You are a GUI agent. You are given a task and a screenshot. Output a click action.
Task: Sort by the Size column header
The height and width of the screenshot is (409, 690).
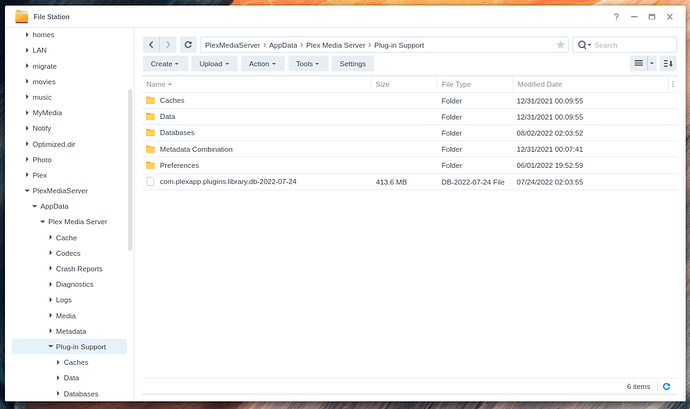[404, 84]
